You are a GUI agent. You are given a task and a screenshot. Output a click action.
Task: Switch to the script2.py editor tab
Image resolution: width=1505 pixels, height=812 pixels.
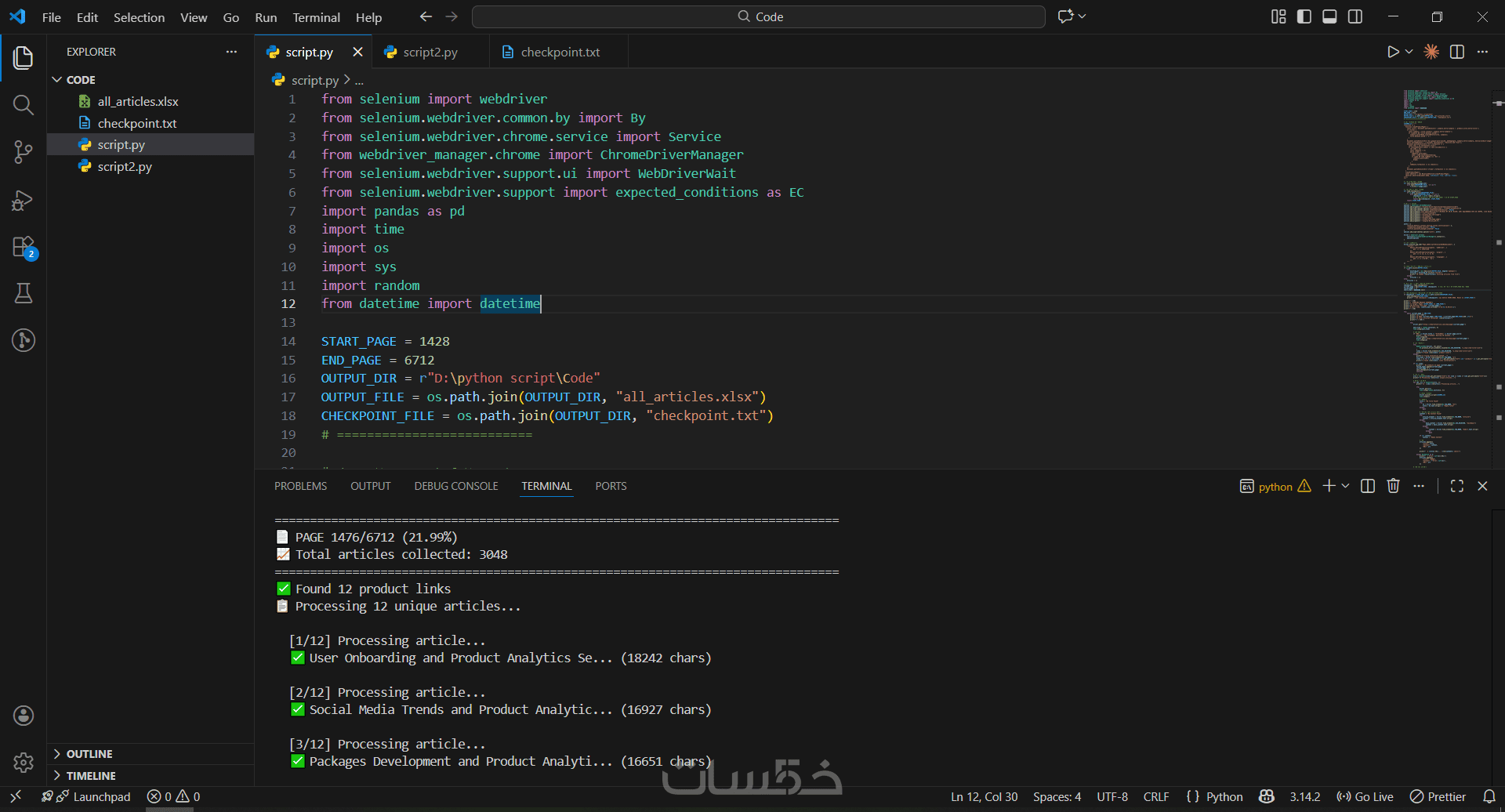[x=430, y=52]
